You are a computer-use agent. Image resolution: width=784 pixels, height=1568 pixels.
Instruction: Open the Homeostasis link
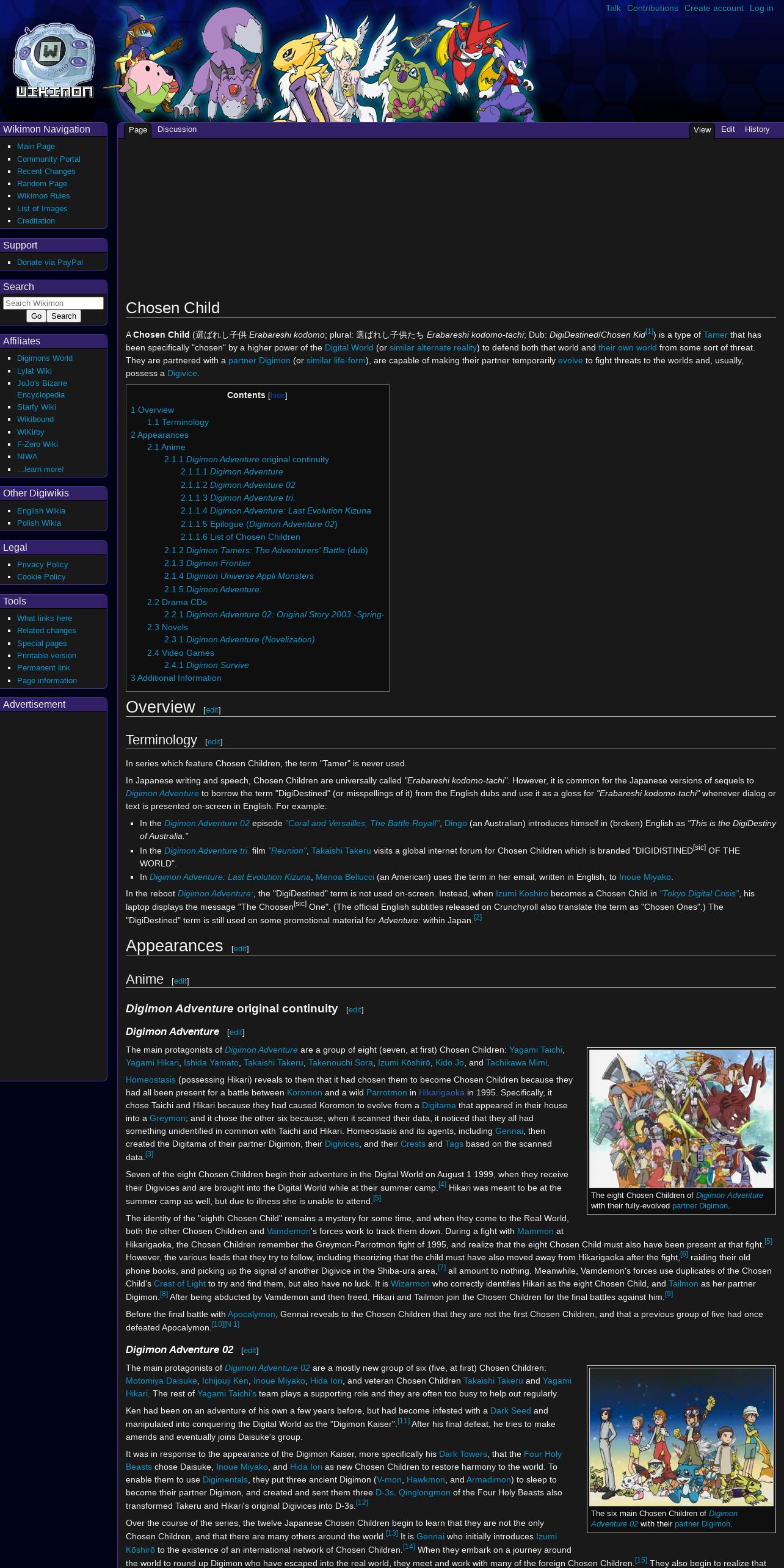(x=151, y=1080)
